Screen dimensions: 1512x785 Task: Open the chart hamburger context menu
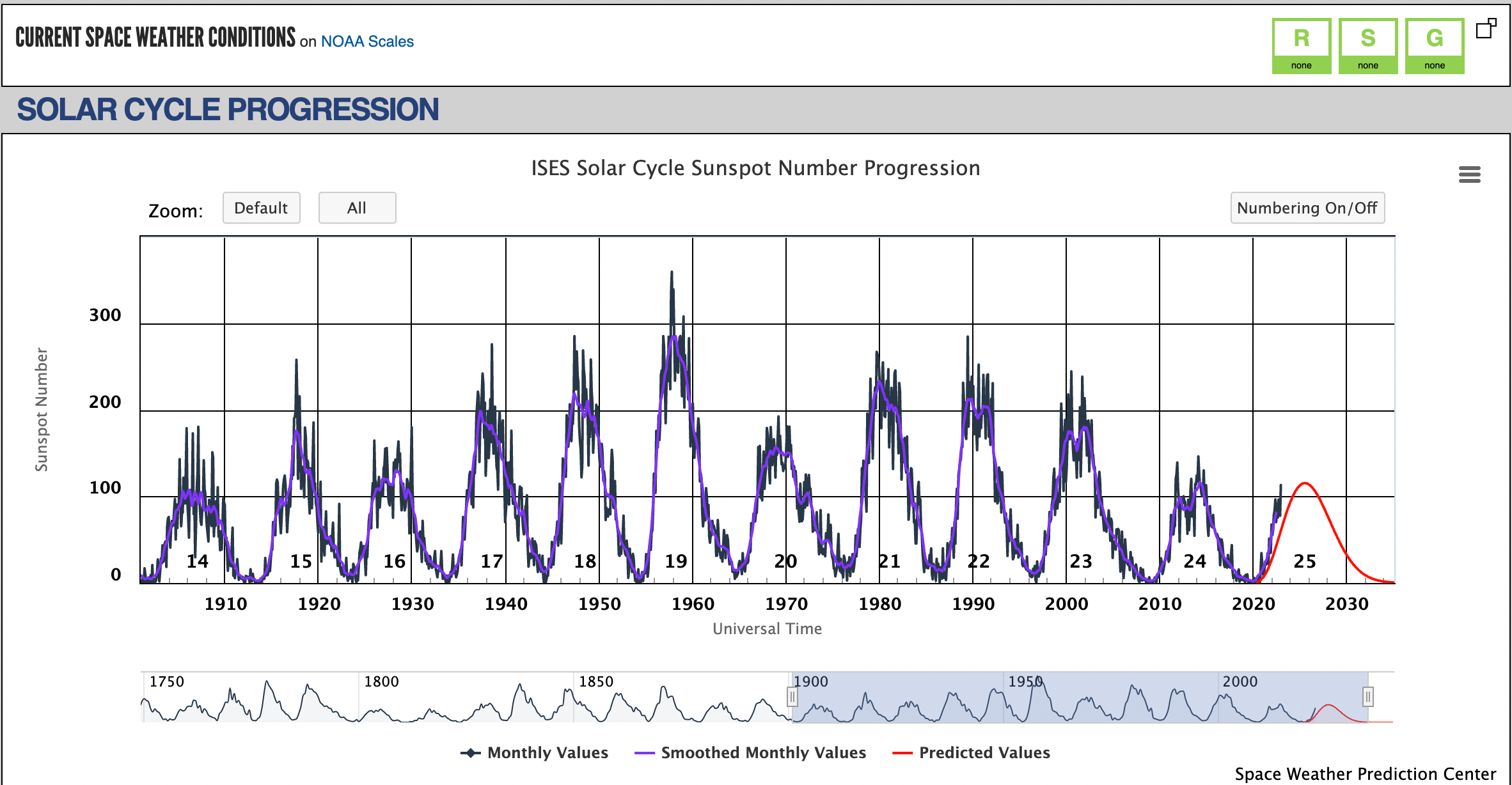1469,175
